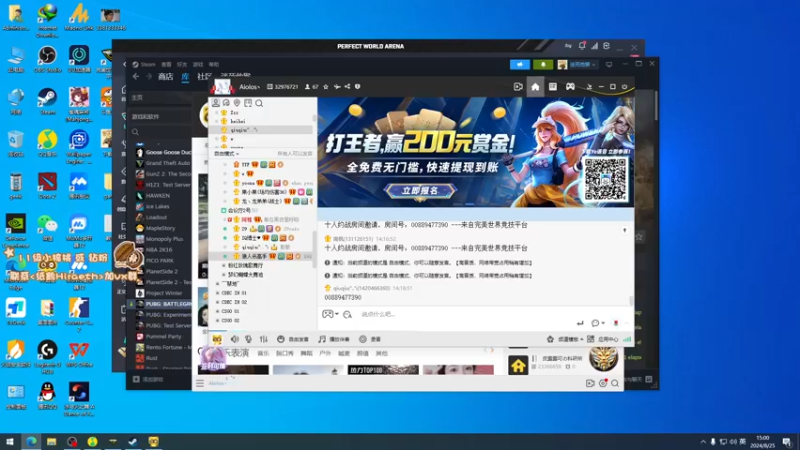Switch to the 商店 store tab in Steam
The height and width of the screenshot is (450, 800).
point(166,77)
